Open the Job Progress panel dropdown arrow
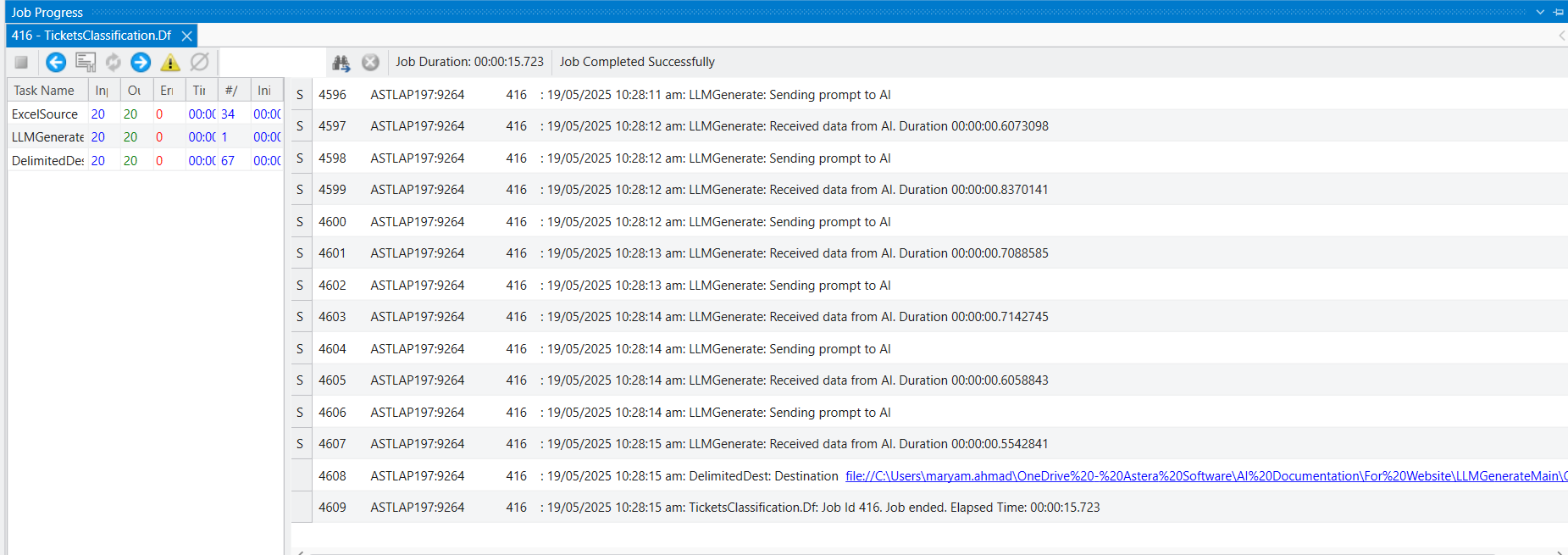The height and width of the screenshot is (555, 1568). pos(1540,12)
